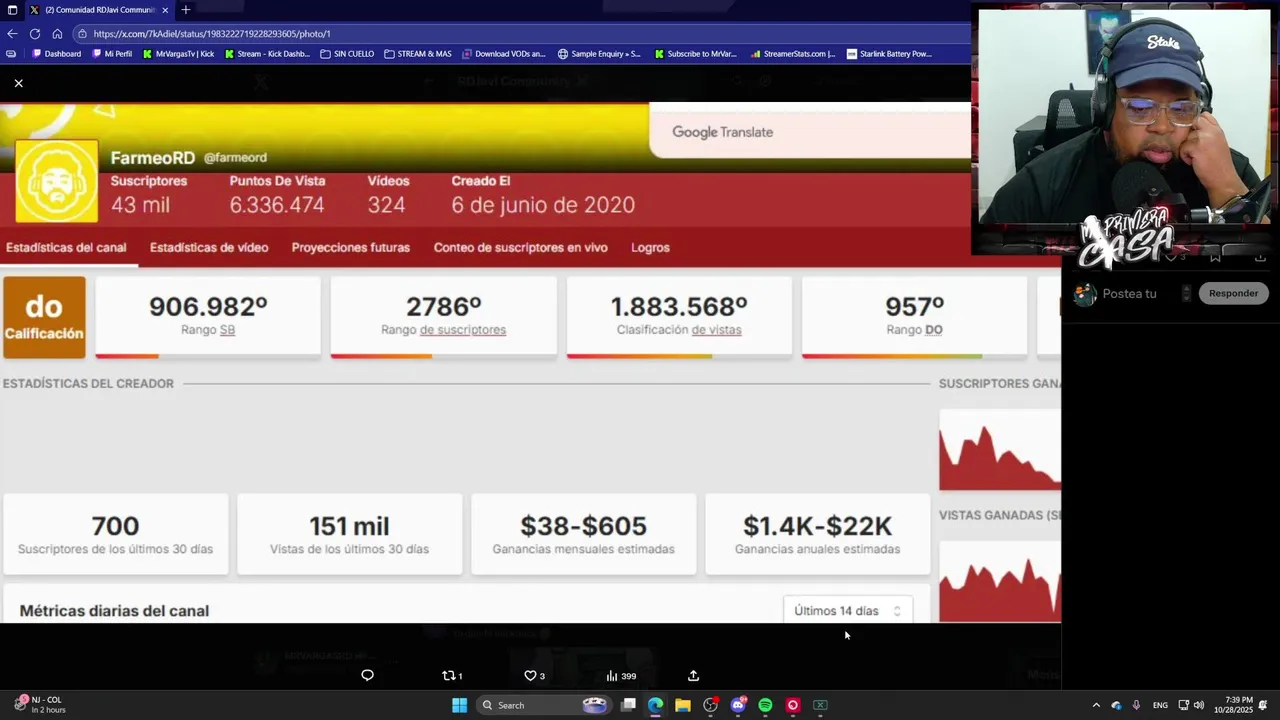This screenshot has height=720, width=1280.
Task: Like the post with the heart icon
Action: click(x=534, y=676)
